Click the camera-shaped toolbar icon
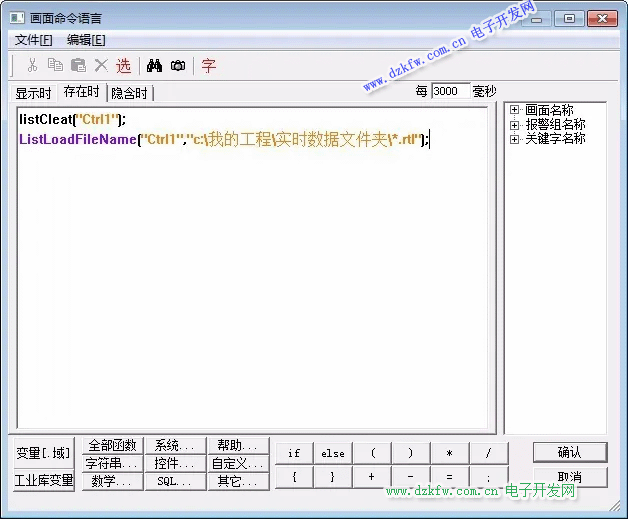 [x=178, y=66]
